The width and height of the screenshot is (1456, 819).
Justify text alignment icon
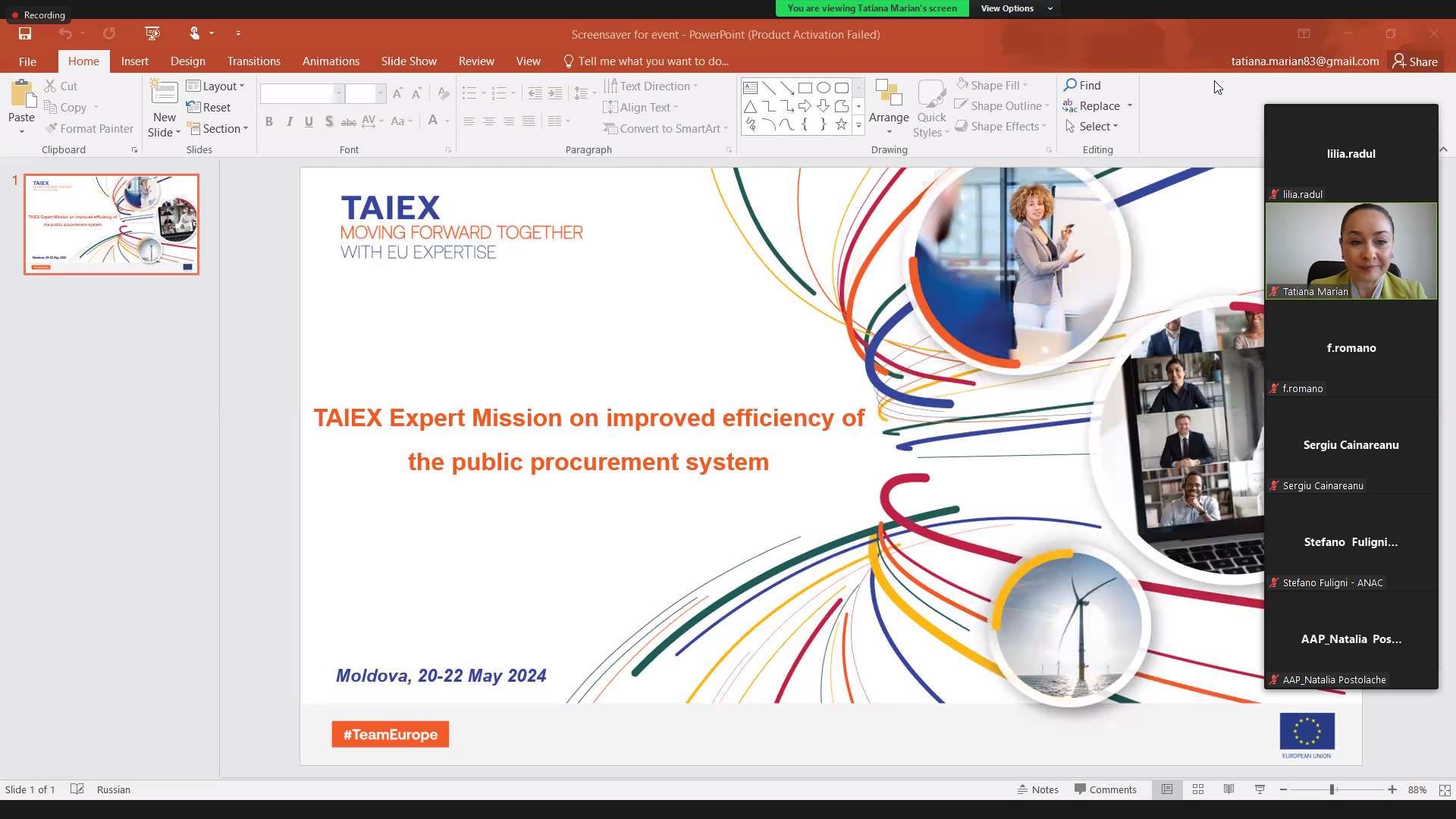point(529,121)
